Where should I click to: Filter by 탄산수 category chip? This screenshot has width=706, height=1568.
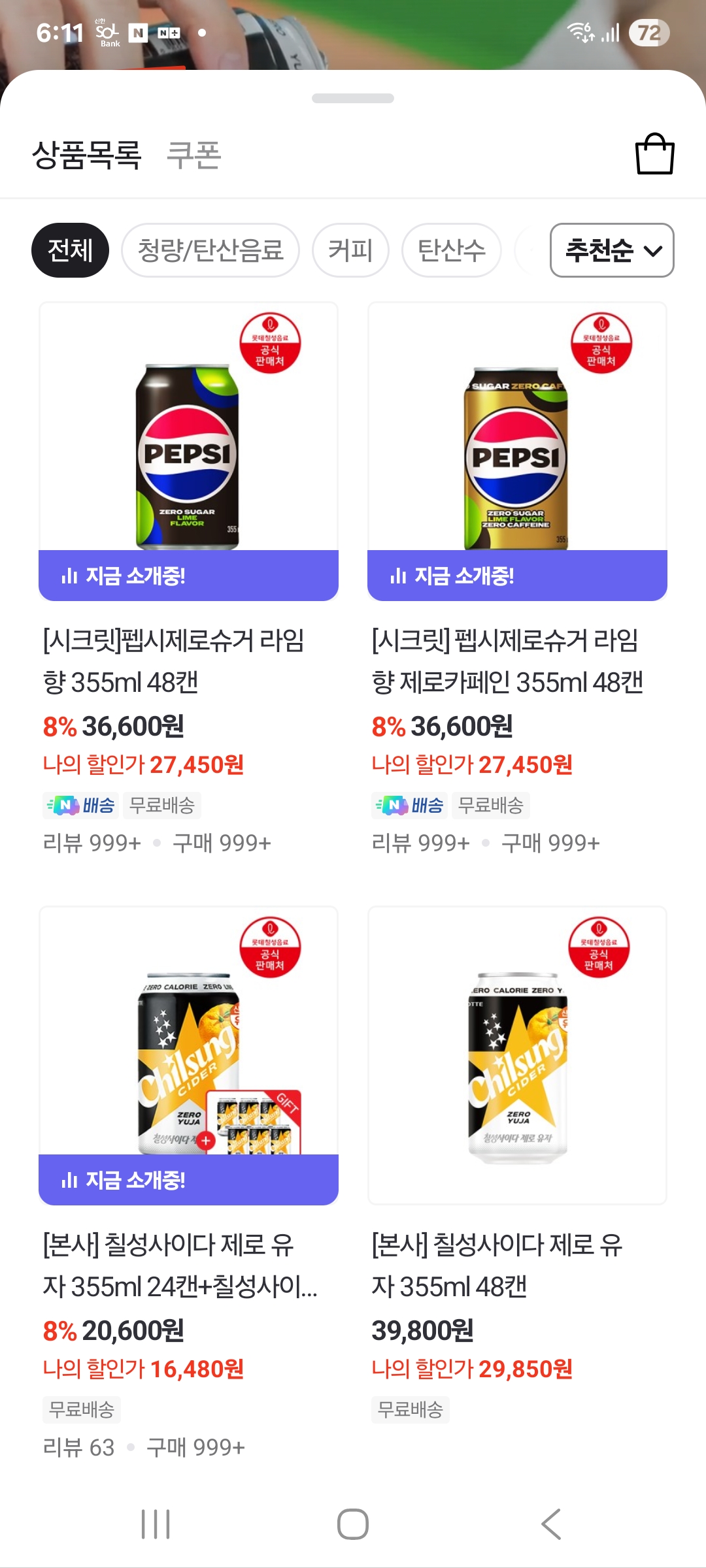tap(451, 250)
